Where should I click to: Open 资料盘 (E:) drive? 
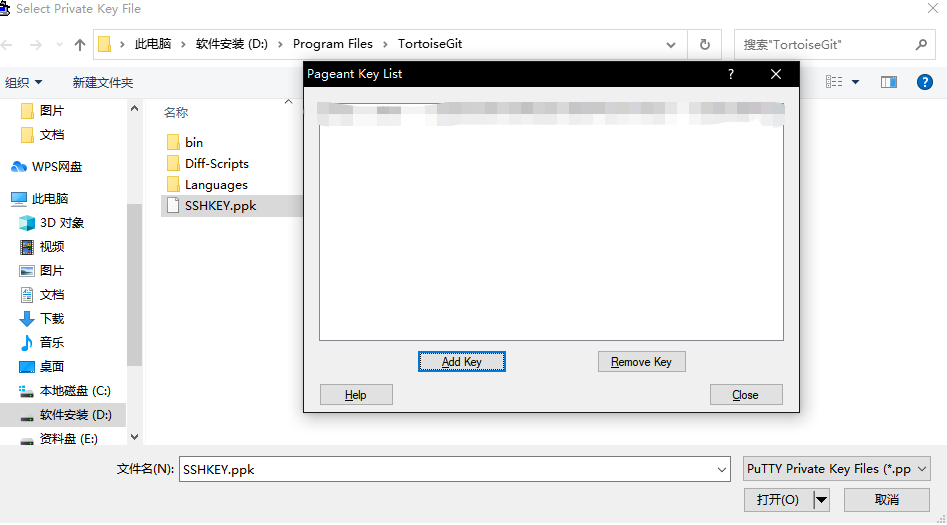(x=59, y=439)
